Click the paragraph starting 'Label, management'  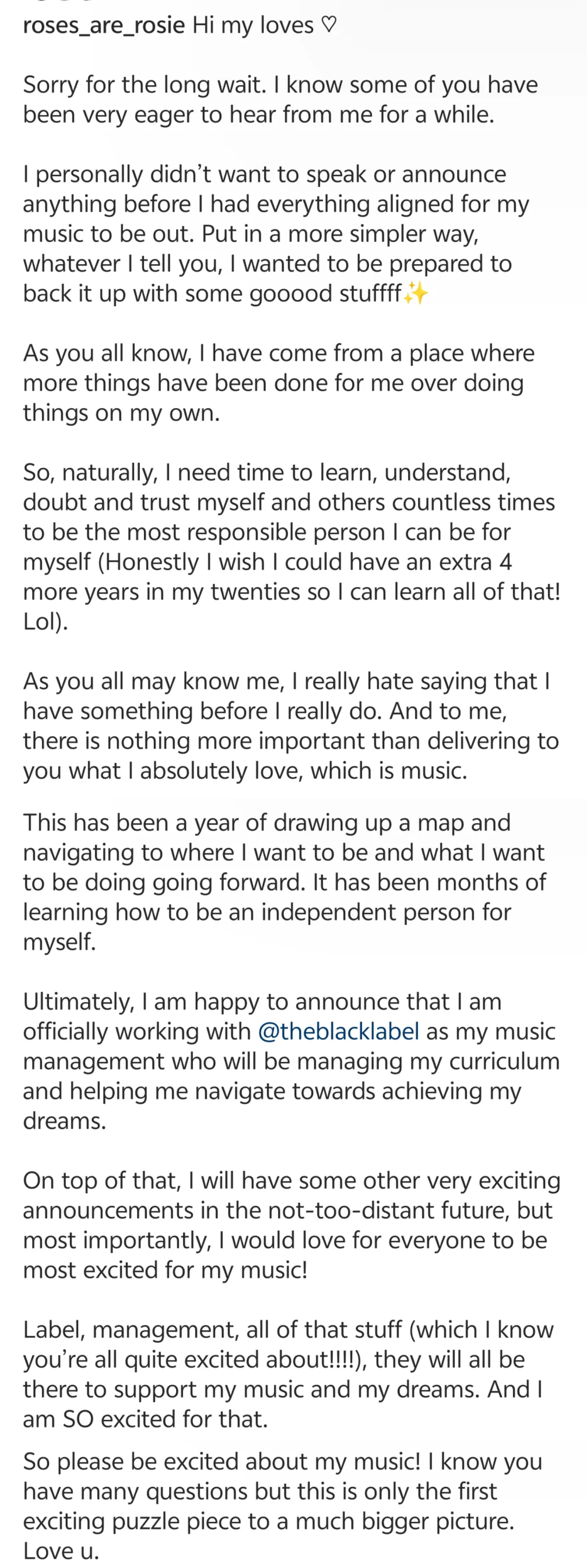coord(288,1374)
